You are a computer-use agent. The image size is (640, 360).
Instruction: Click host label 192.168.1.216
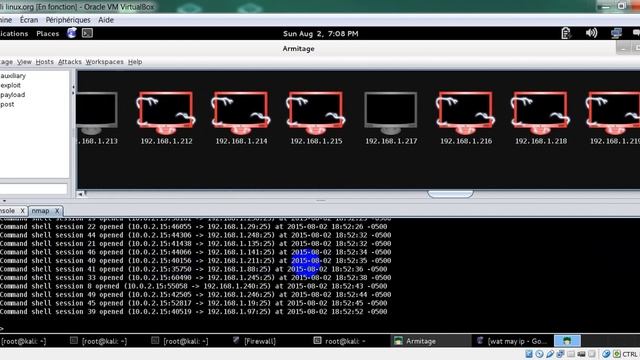466,141
